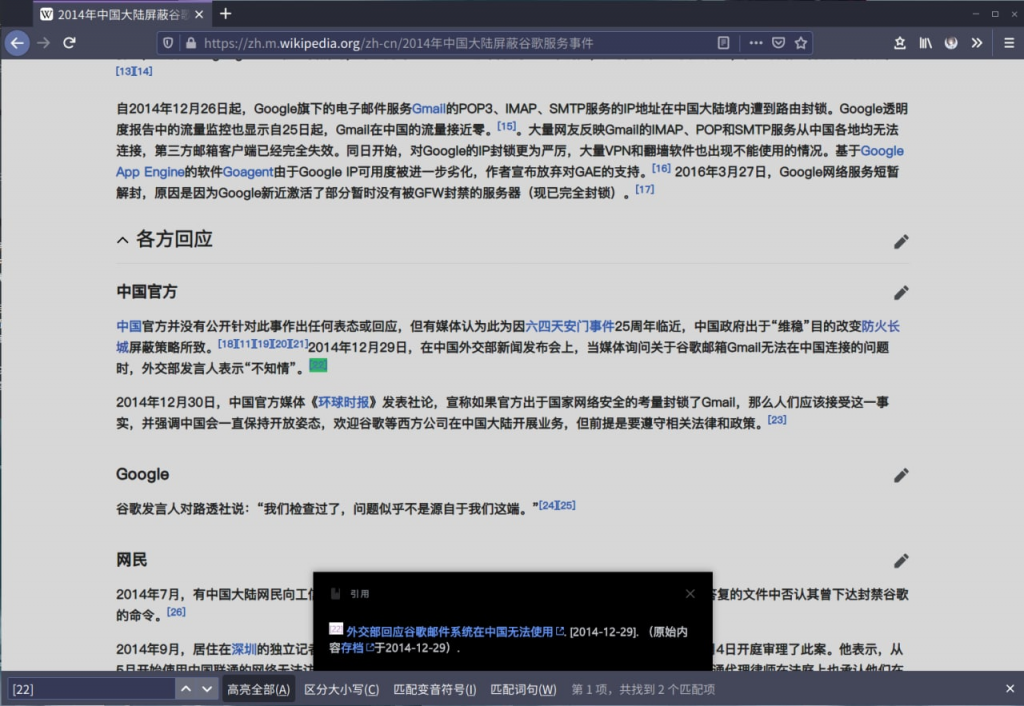Expand the toolbar overflow chevron
1024x706 pixels.
tap(977, 43)
